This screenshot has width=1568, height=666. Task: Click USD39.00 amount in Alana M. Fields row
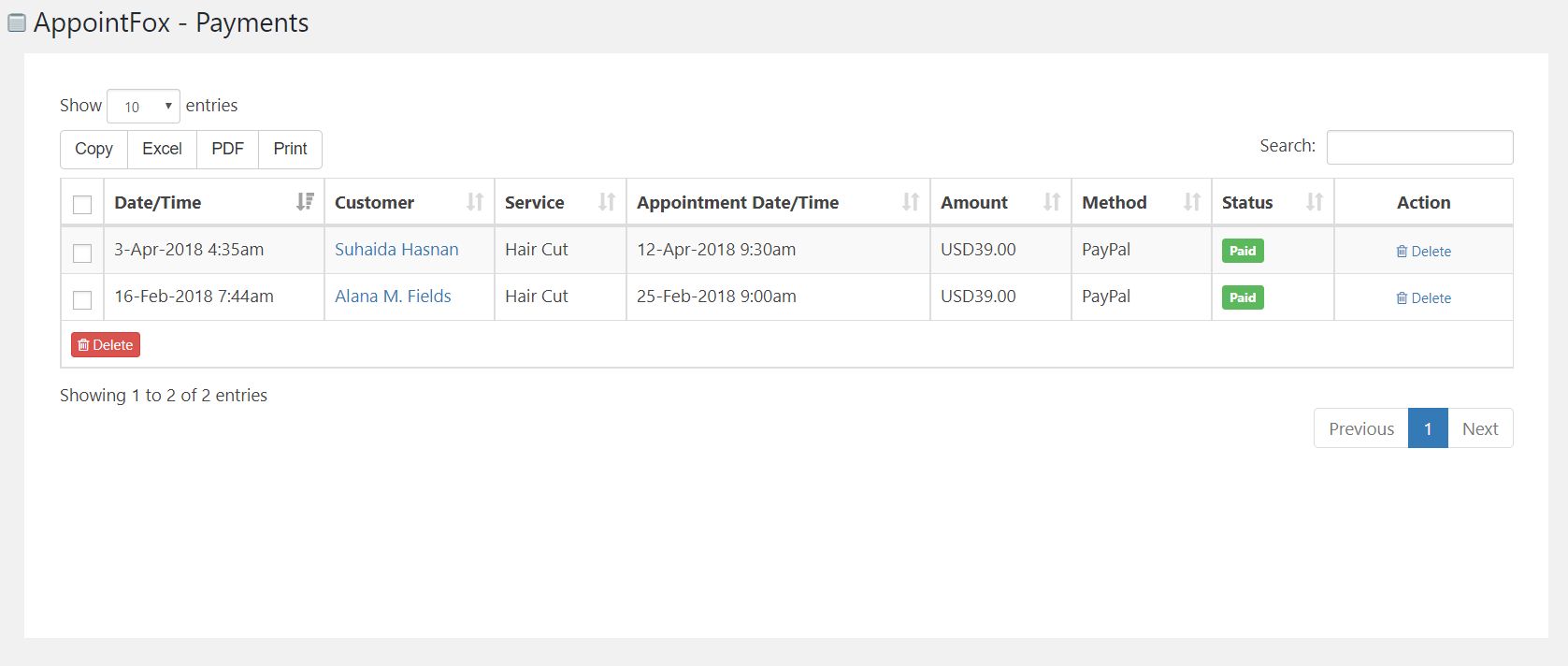point(978,297)
